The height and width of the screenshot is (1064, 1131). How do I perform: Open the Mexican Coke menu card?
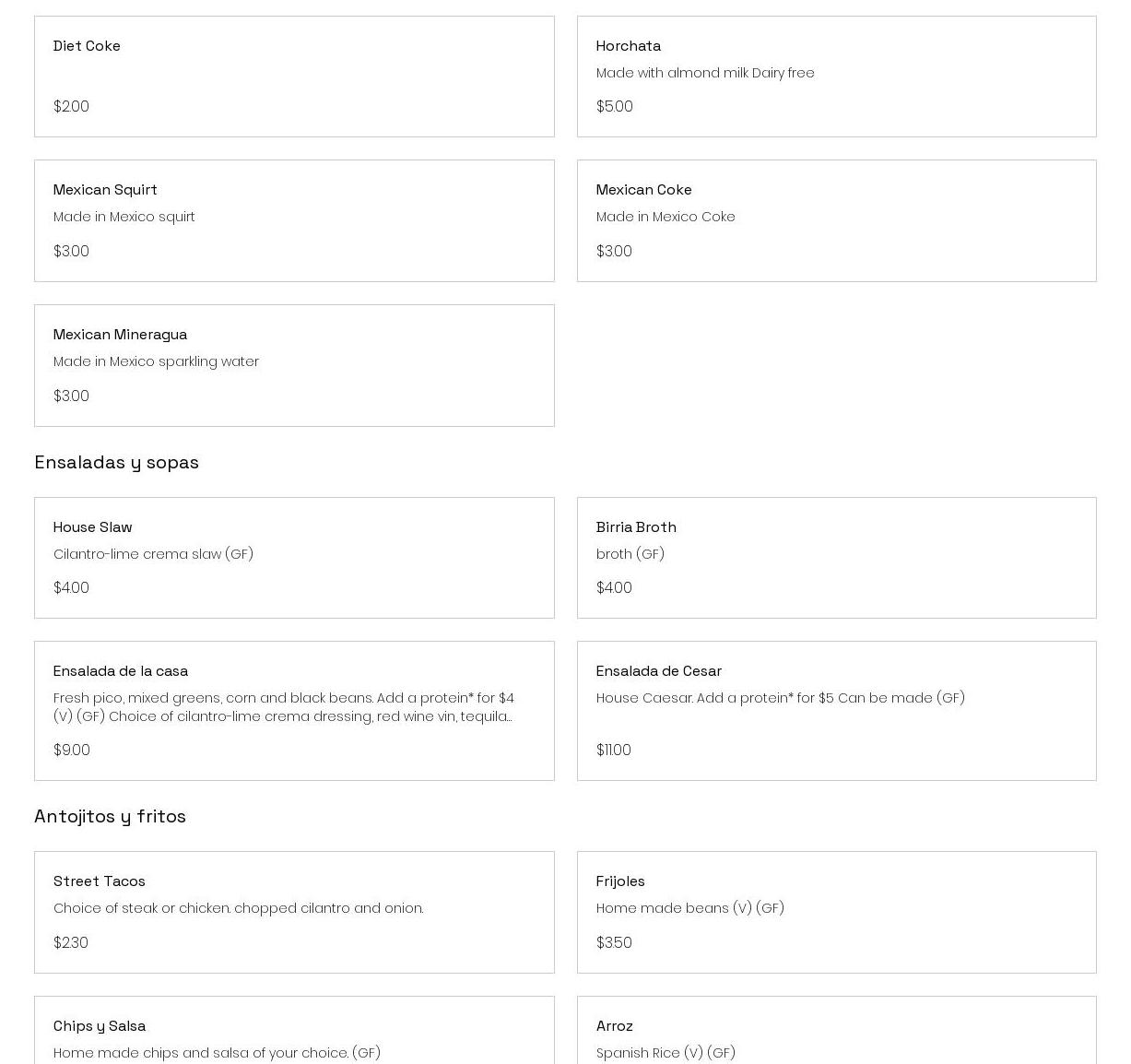click(x=836, y=221)
